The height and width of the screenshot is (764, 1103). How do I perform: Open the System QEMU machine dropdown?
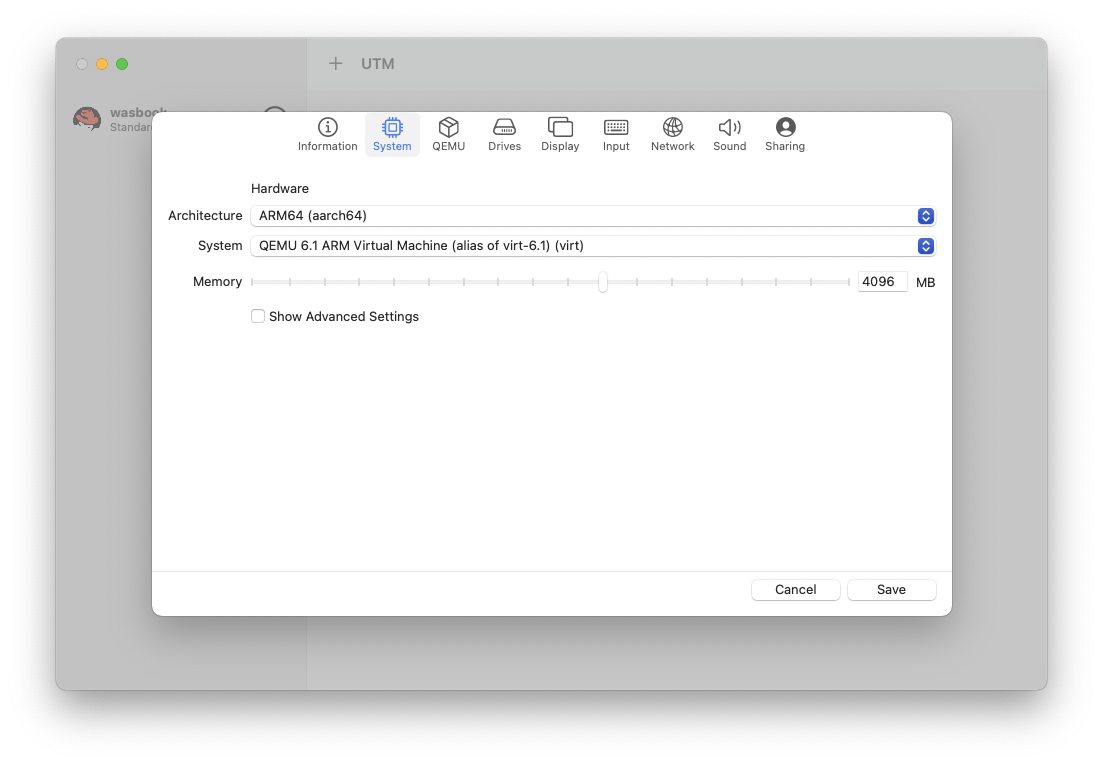click(593, 246)
